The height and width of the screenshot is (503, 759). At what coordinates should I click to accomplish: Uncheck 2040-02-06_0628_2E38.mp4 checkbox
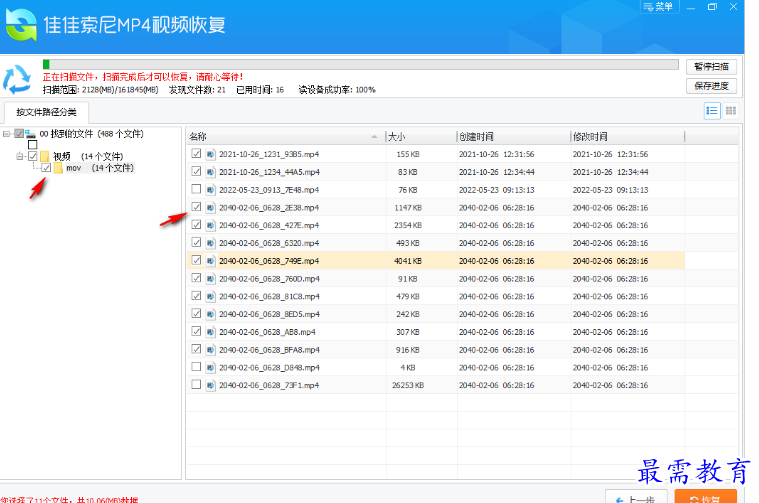click(196, 207)
